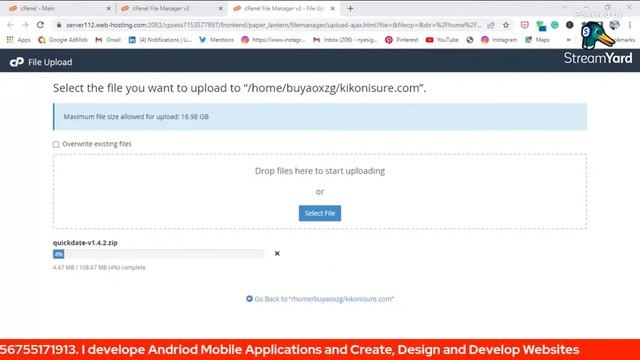Click the maximum file size notice

pyautogui.click(x=320, y=117)
